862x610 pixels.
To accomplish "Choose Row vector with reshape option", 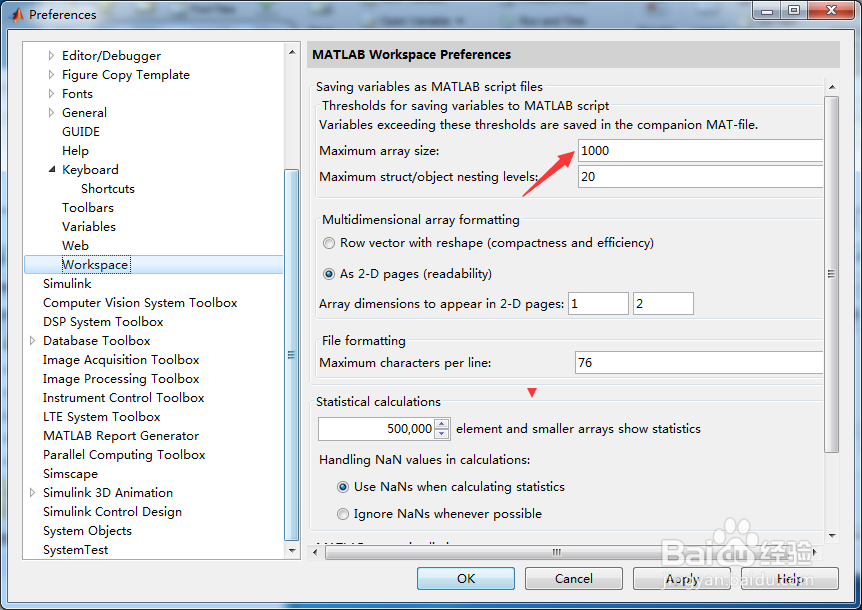I will point(329,243).
